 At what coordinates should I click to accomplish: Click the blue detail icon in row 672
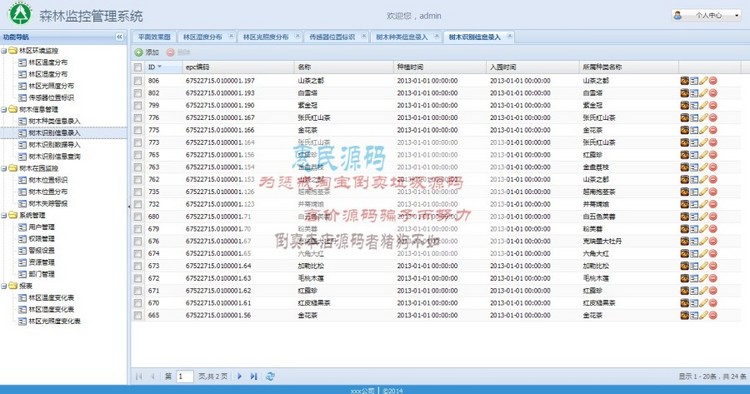694,278
